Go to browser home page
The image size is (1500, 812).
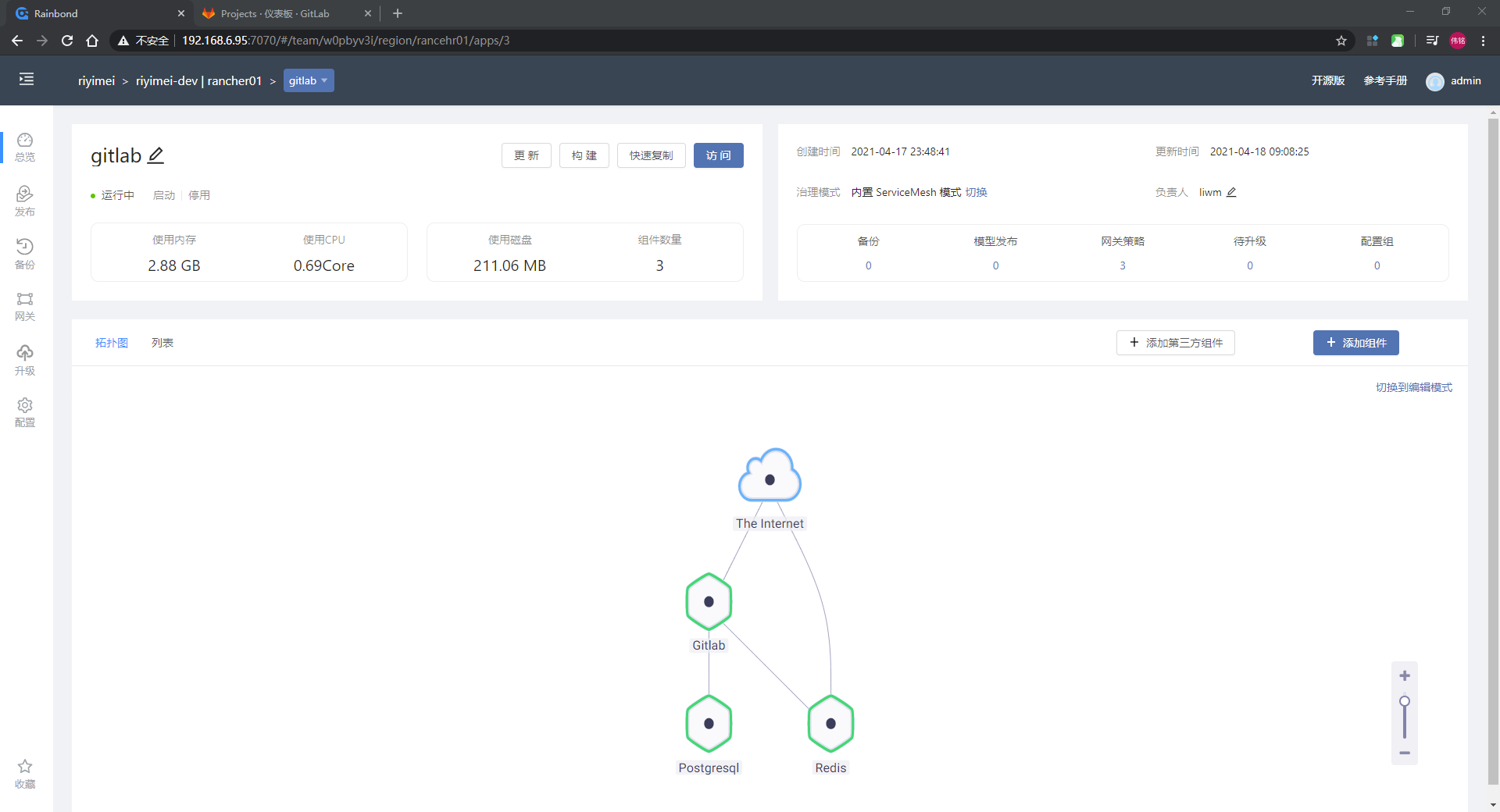92,41
